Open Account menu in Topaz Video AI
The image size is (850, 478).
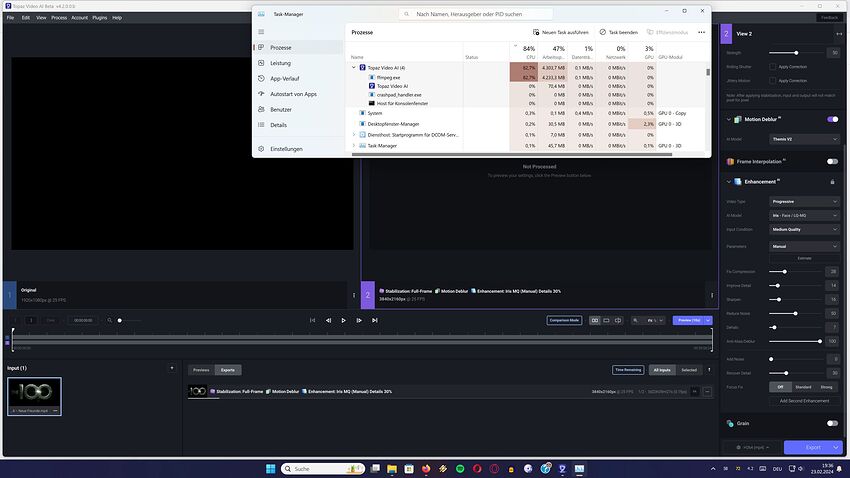tap(79, 18)
